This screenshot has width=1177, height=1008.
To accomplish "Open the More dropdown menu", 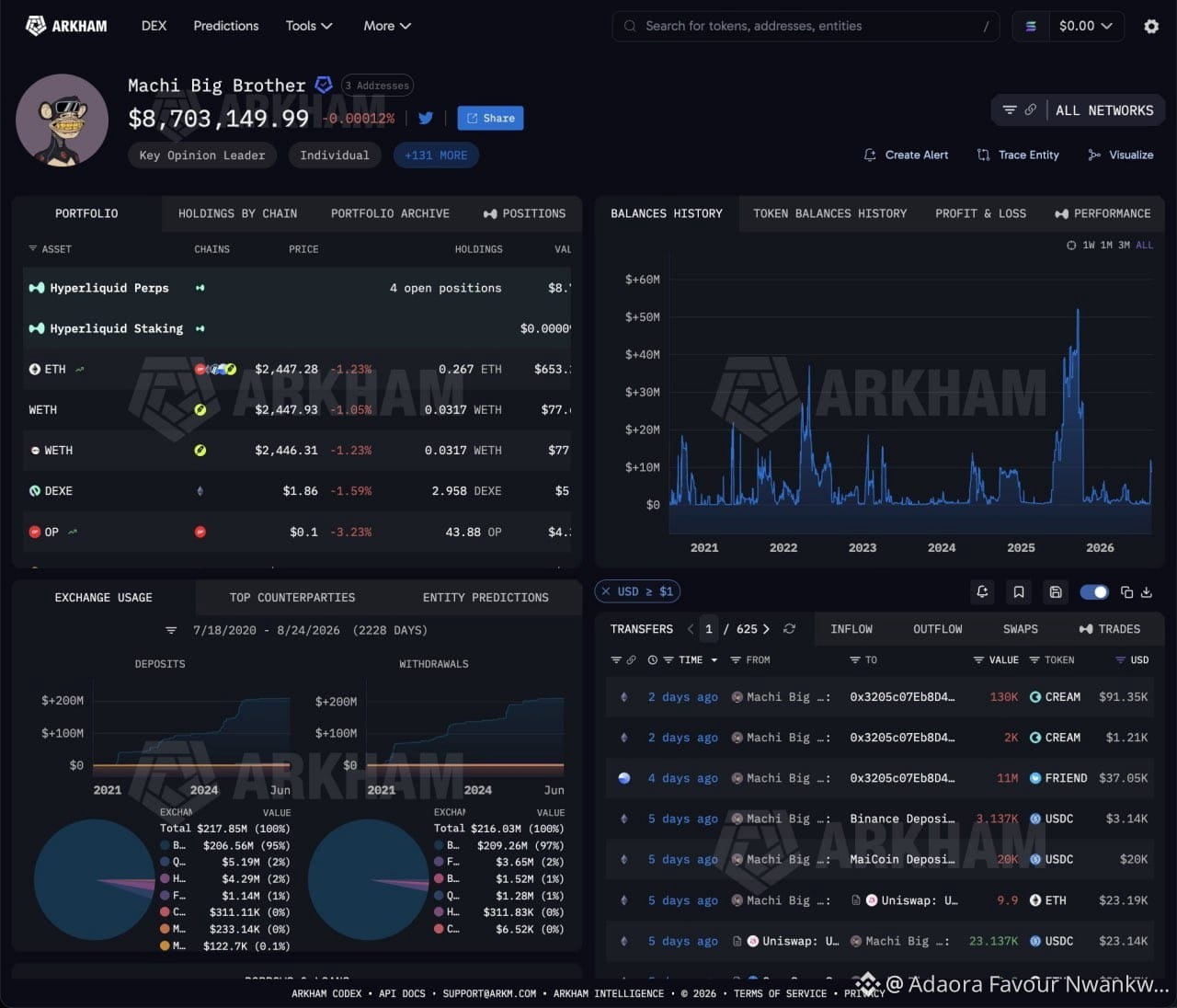I will pos(387,26).
